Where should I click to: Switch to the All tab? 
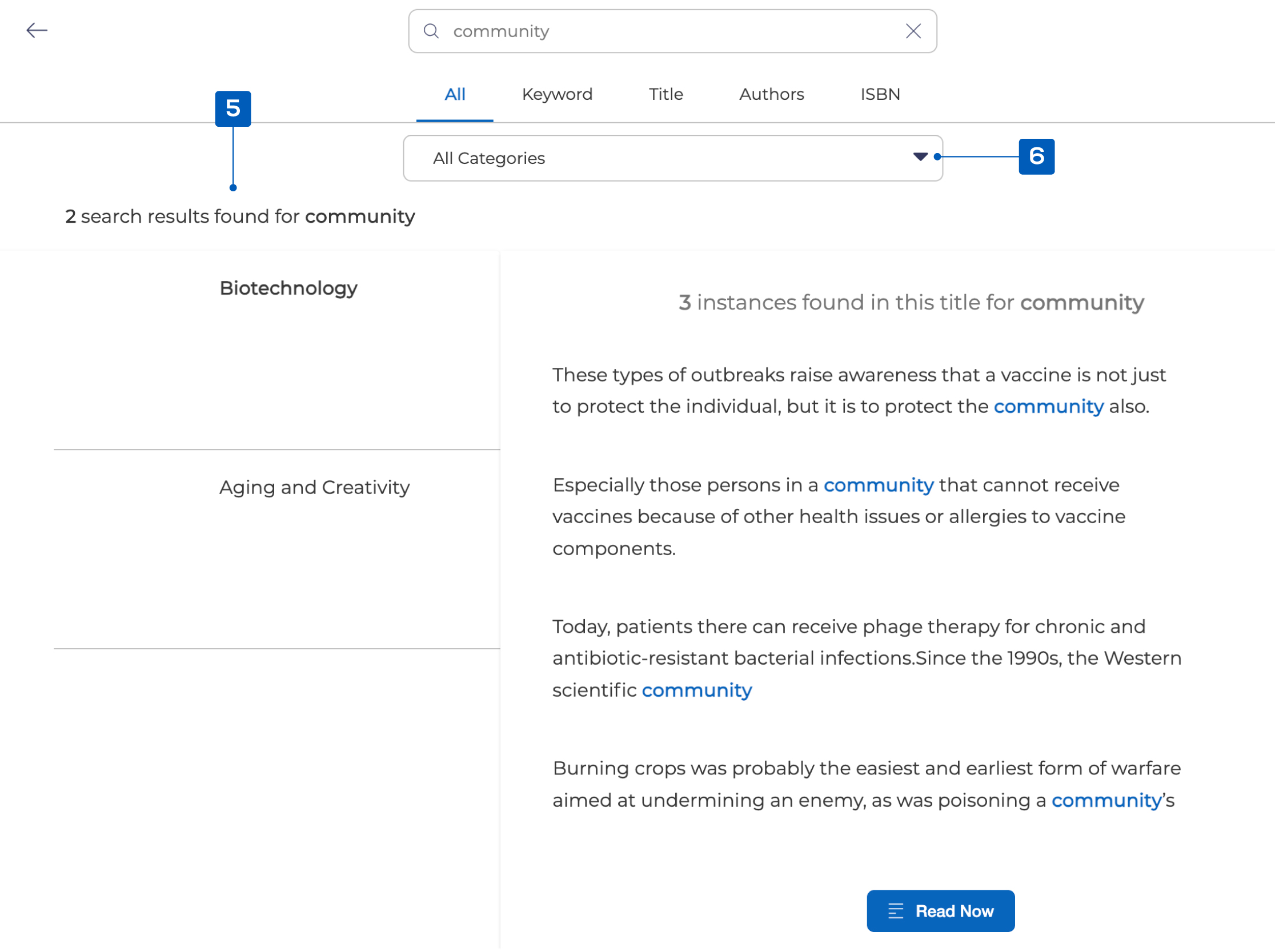click(x=455, y=94)
